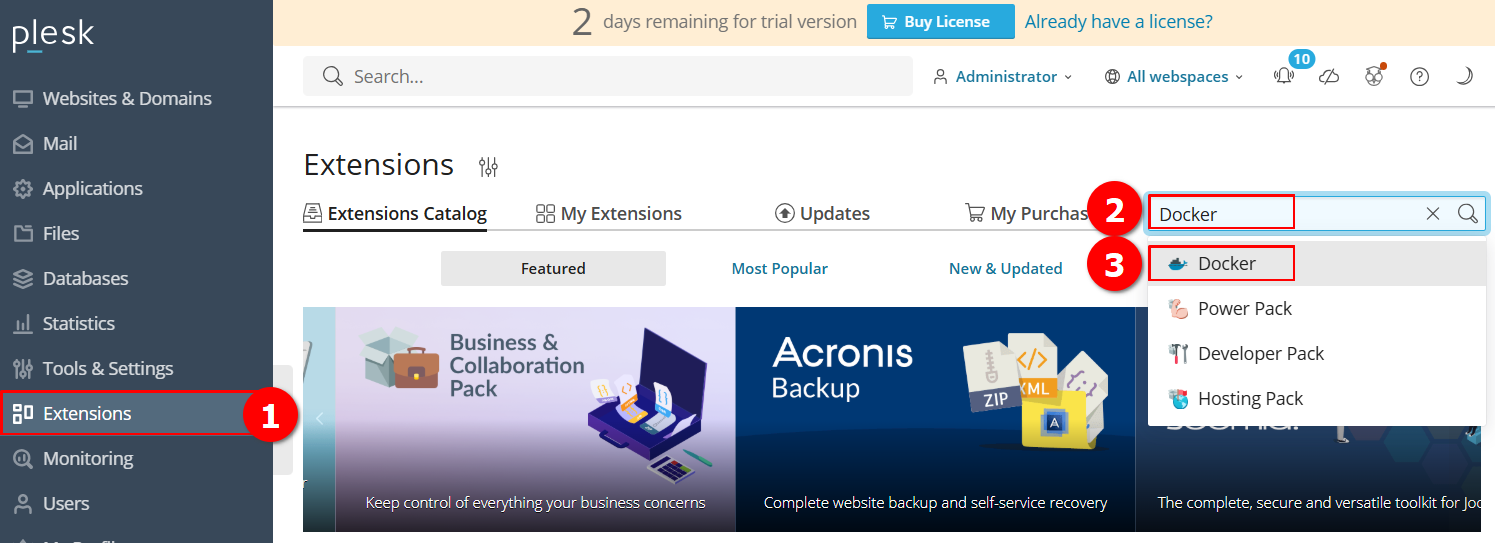The image size is (1495, 543).
Task: Click the Developer Pack tools icon
Action: tap(1178, 353)
